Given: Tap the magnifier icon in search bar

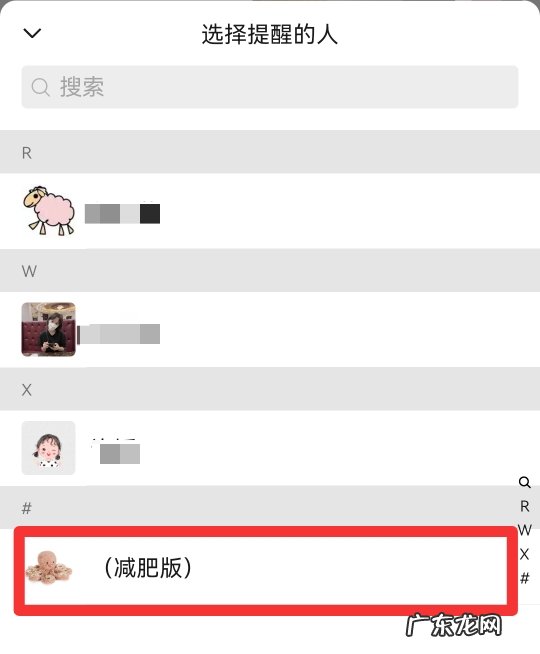Looking at the screenshot, I should [x=40, y=87].
